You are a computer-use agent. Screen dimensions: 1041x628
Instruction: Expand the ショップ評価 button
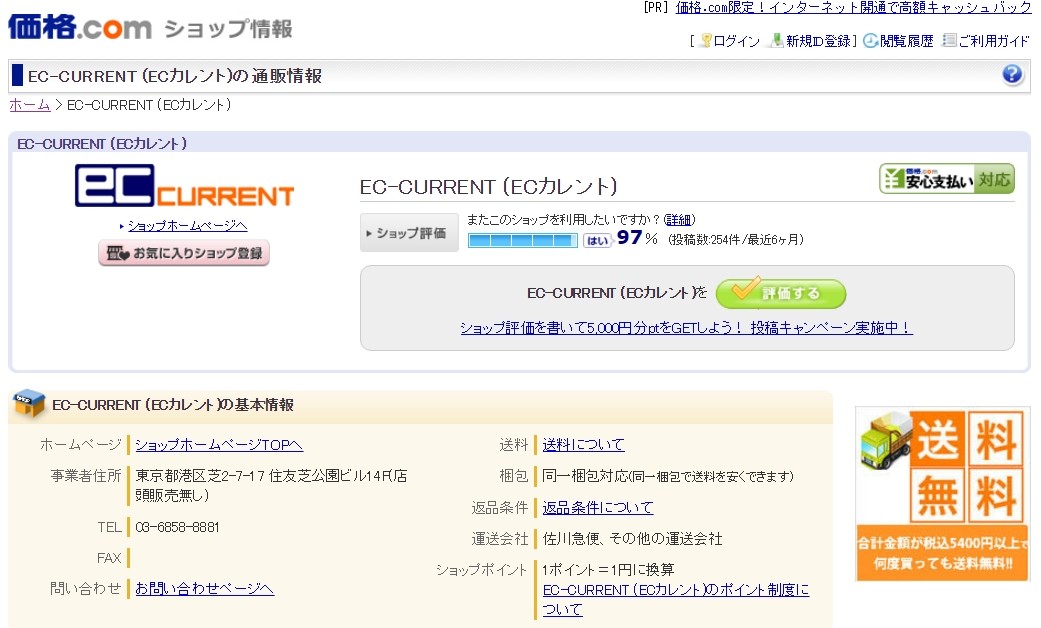tap(409, 233)
